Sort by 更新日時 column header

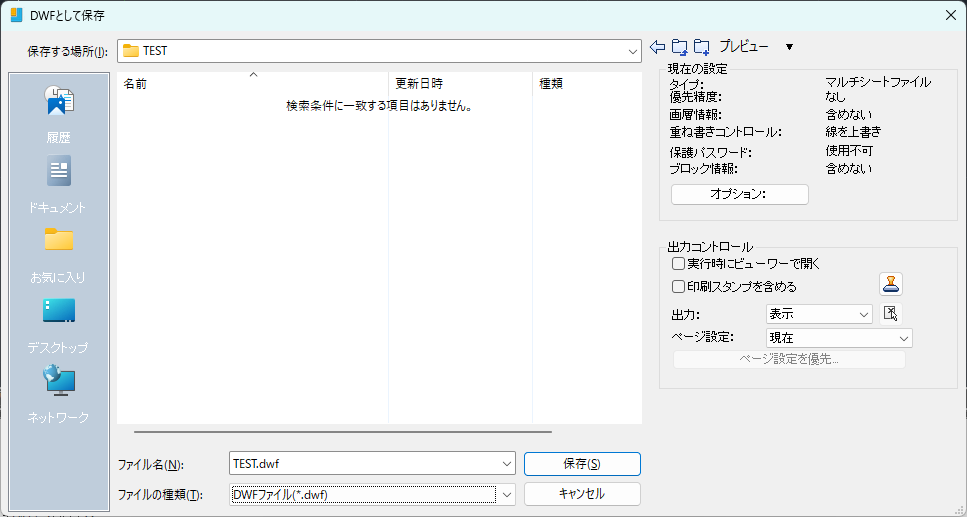click(460, 84)
